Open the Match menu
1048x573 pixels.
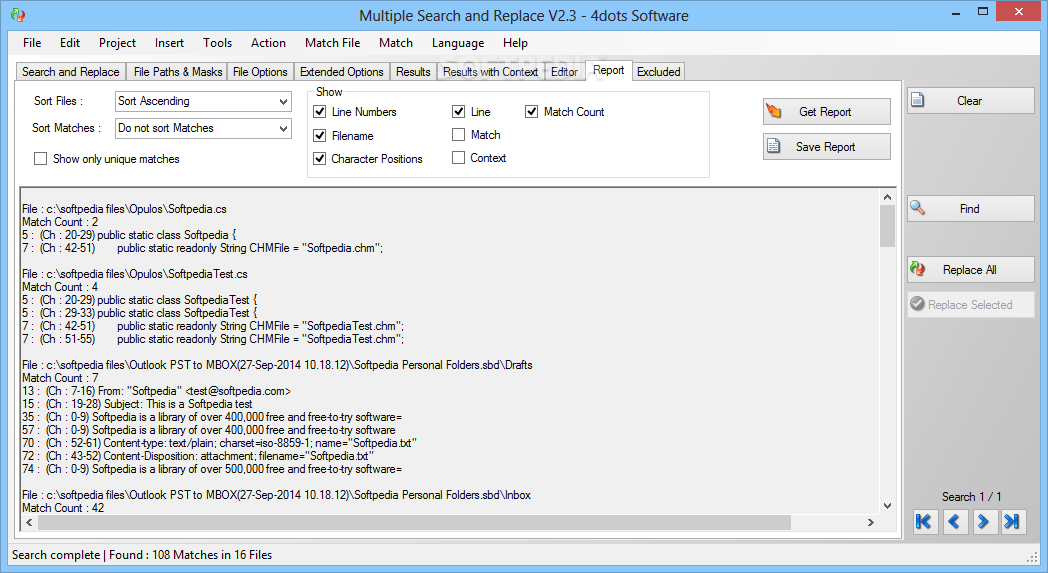tap(396, 43)
